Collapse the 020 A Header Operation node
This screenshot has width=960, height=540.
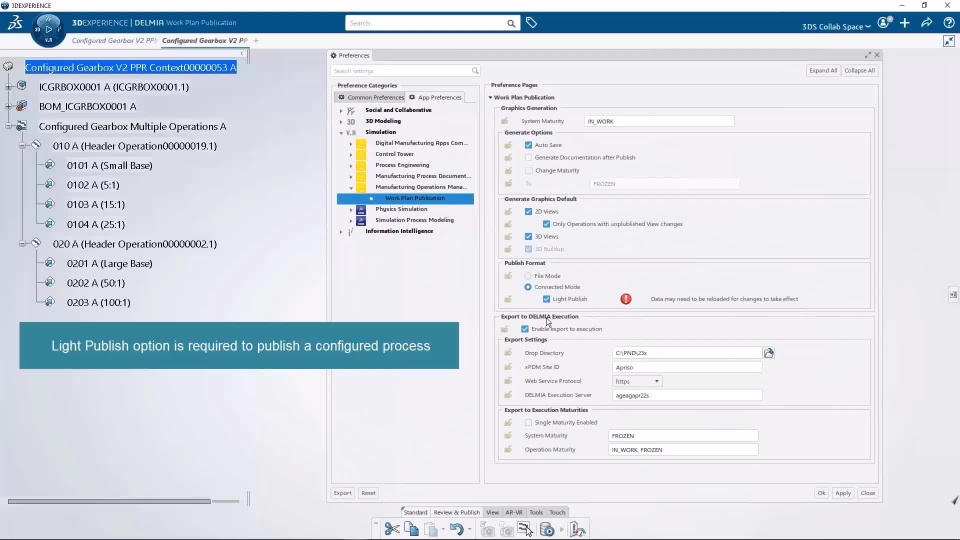point(22,244)
